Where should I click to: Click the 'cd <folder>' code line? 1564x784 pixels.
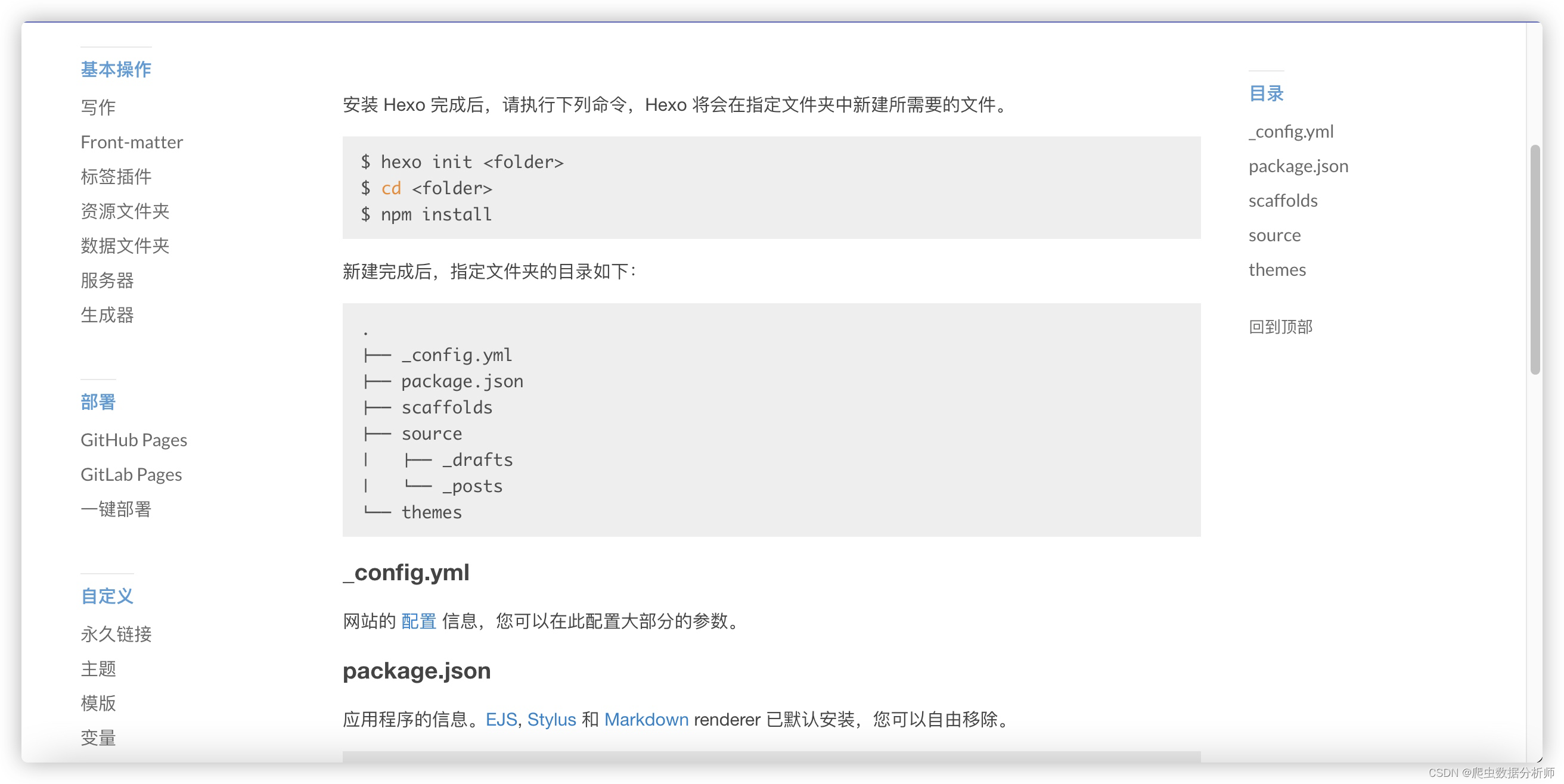tap(426, 188)
